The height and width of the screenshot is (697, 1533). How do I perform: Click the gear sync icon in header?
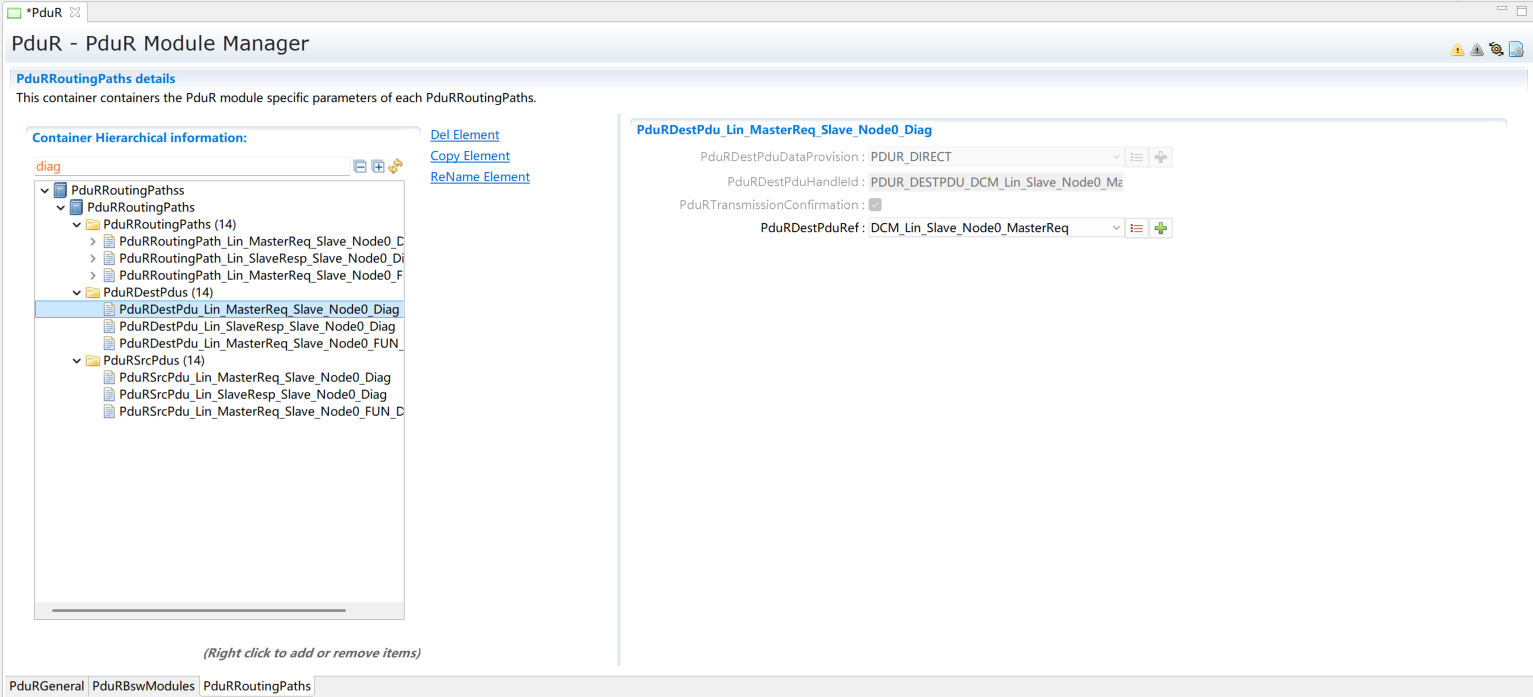tap(1496, 49)
